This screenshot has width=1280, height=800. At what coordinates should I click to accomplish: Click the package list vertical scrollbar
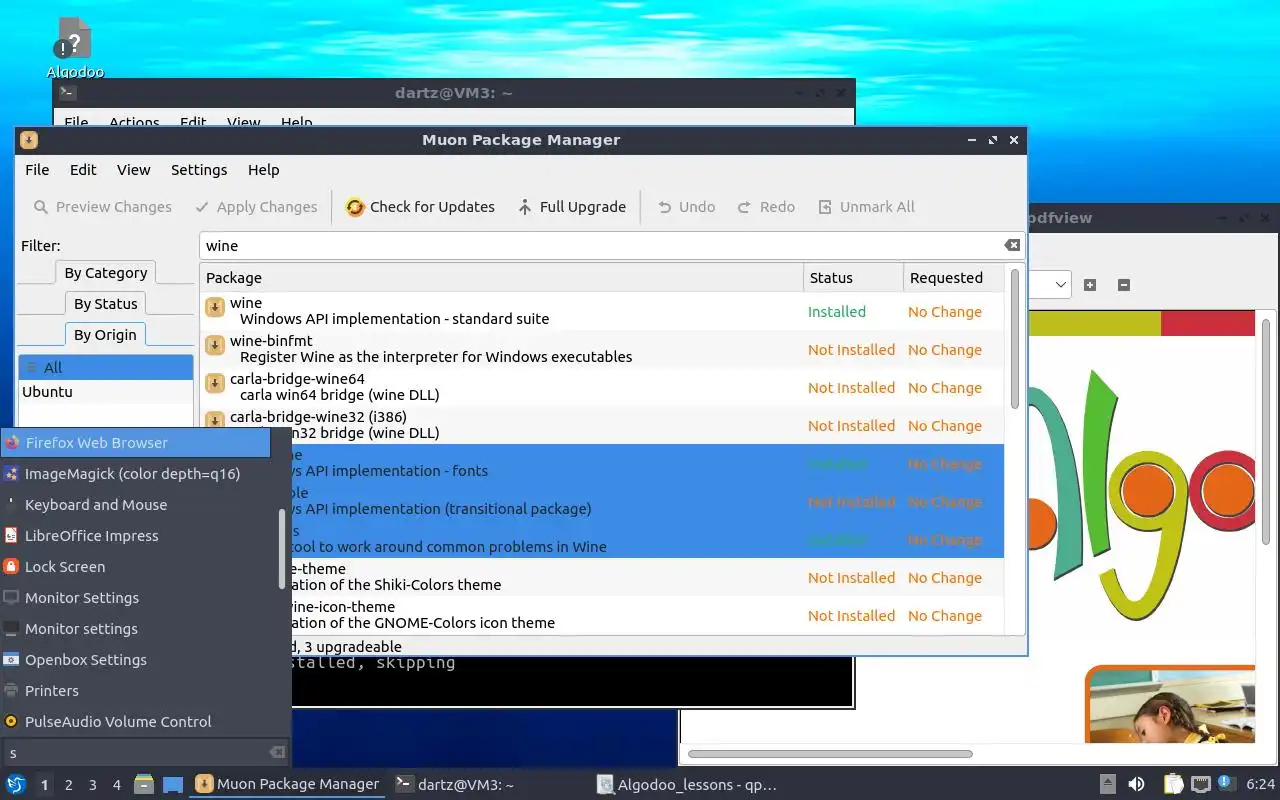click(1015, 340)
